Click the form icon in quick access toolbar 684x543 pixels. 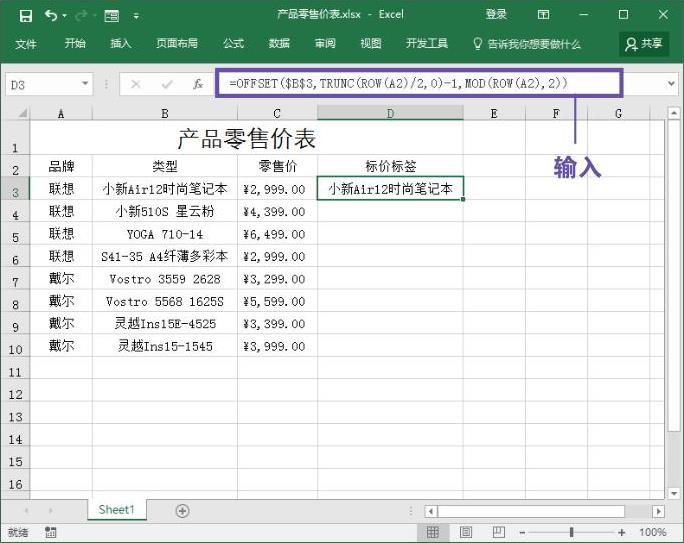click(112, 16)
